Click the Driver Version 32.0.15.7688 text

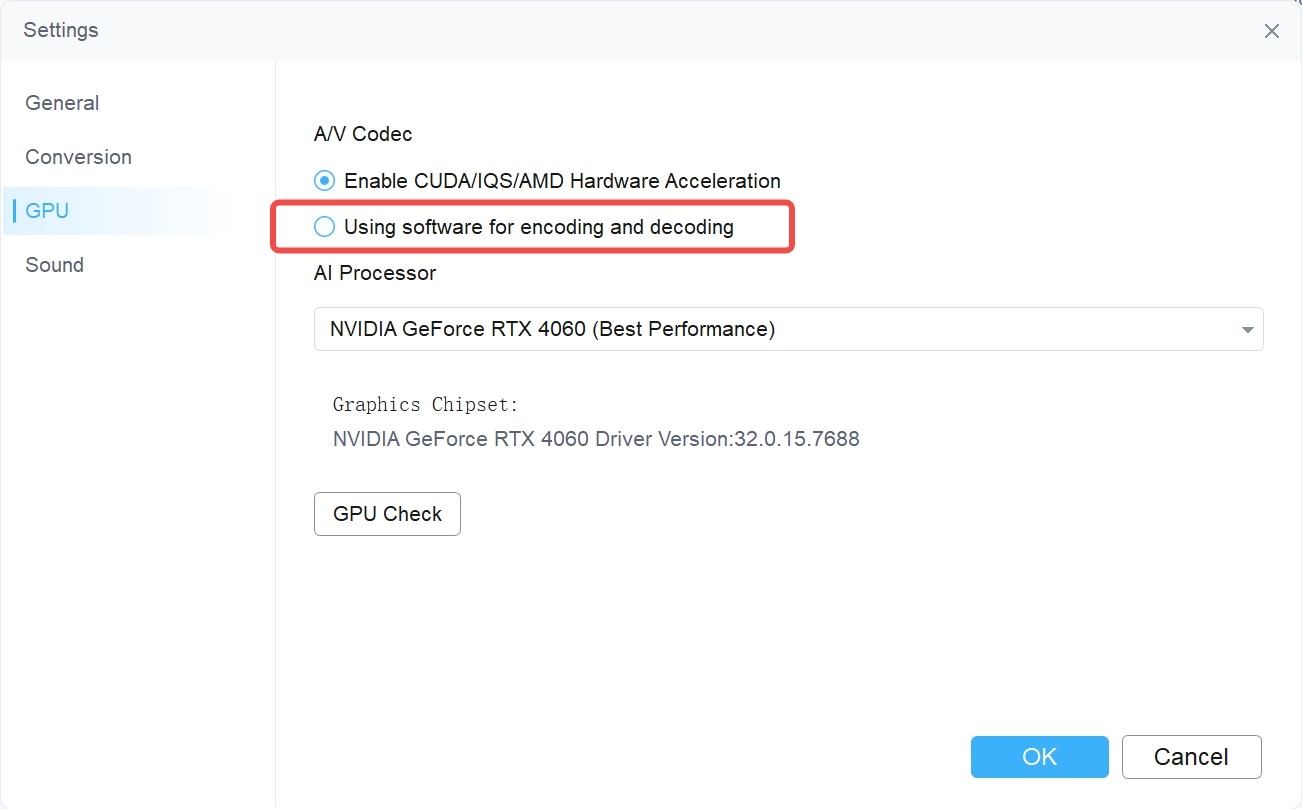[728, 439]
